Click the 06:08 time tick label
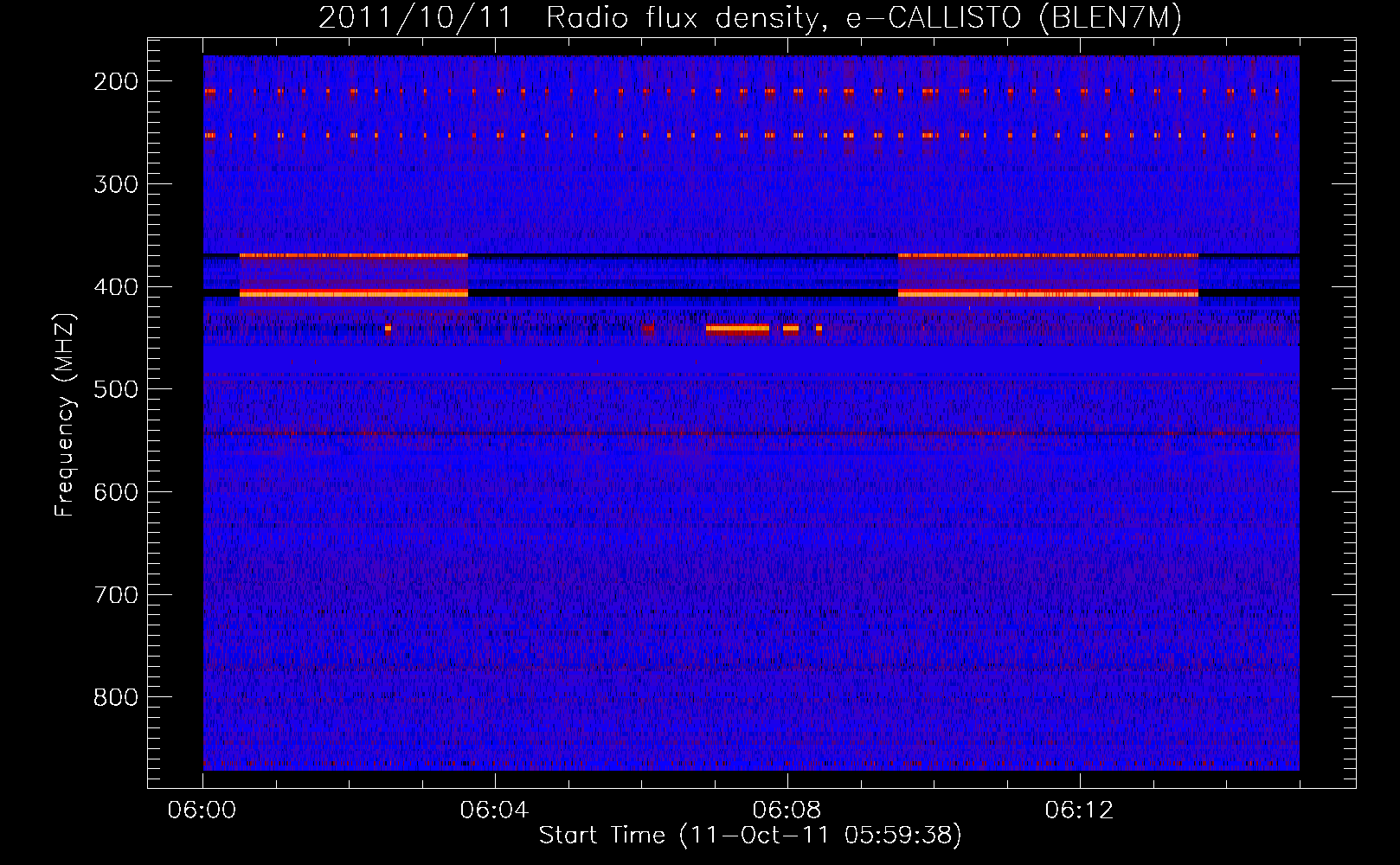 pyautogui.click(x=787, y=811)
